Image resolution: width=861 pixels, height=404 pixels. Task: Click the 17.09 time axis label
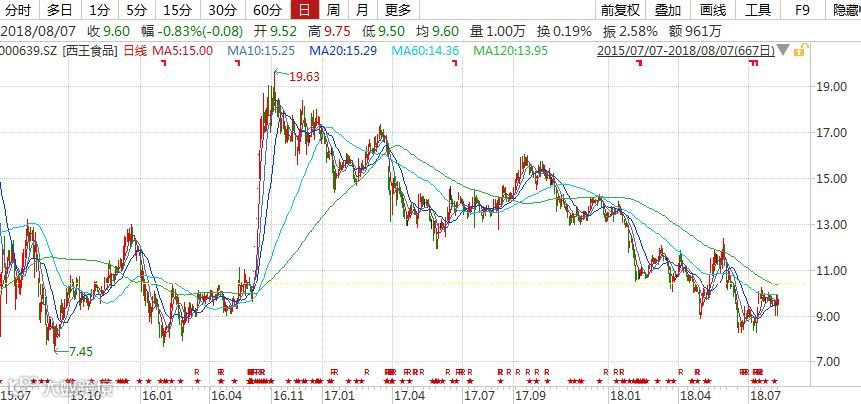click(x=529, y=395)
